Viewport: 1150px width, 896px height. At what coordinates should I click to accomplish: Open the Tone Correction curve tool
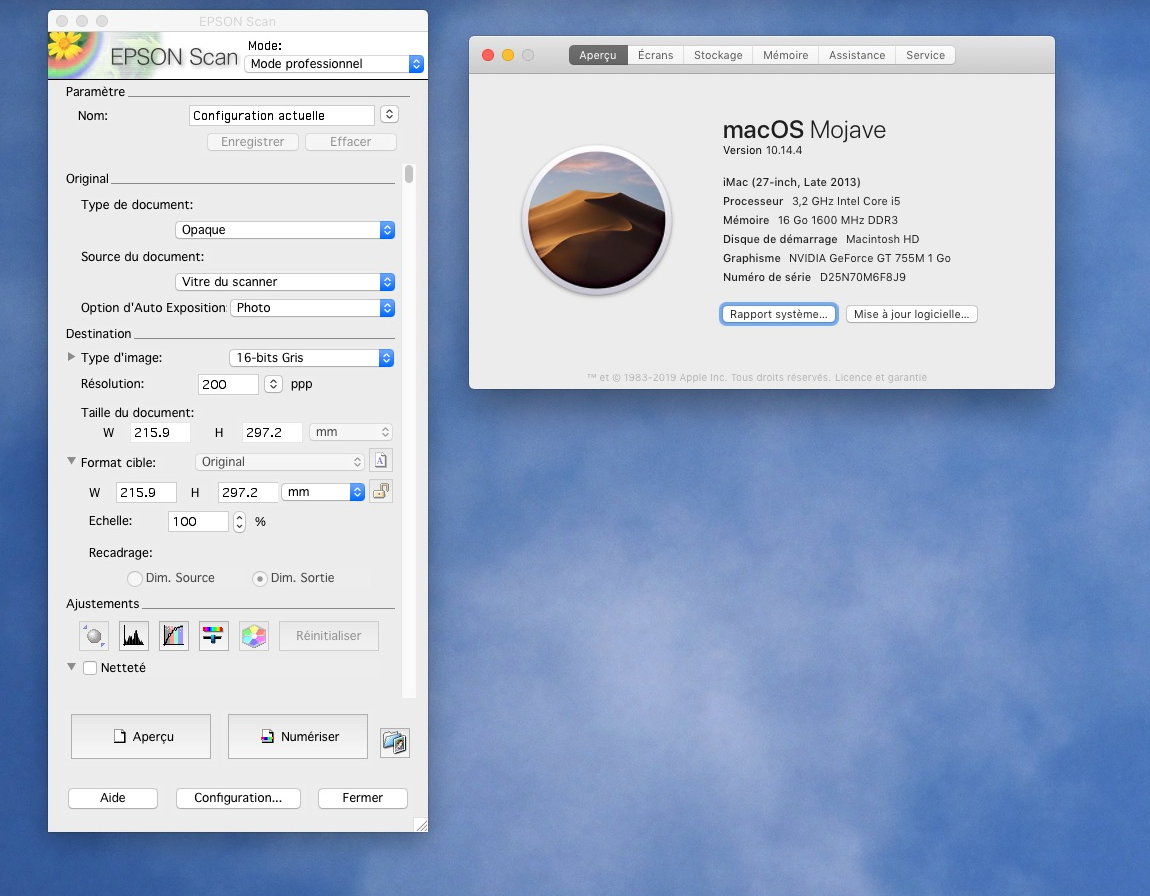174,636
